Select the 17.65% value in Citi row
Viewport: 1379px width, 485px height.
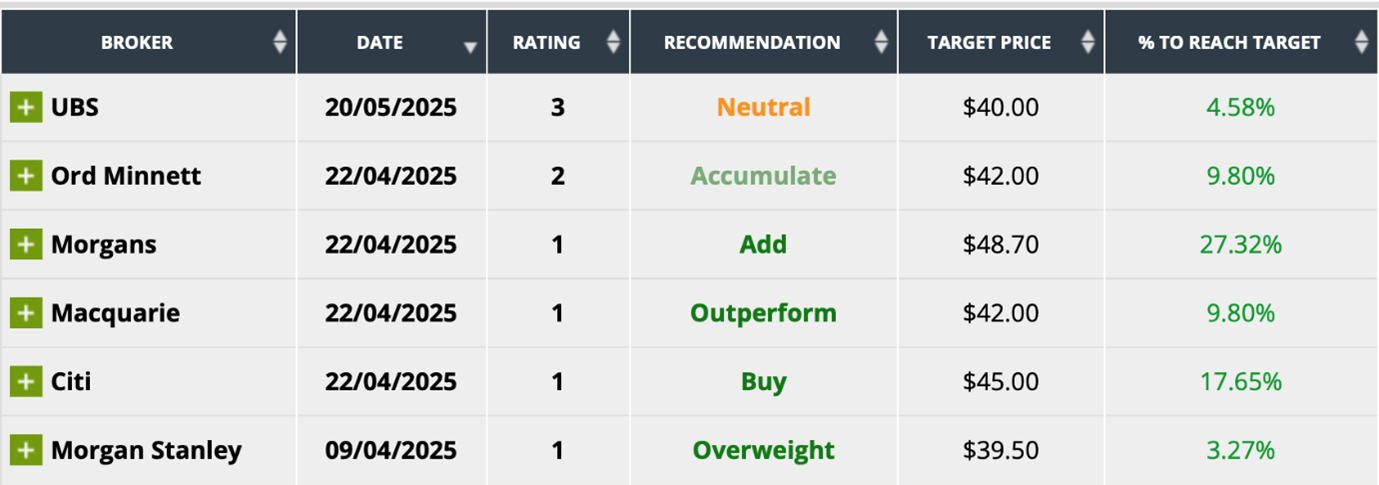tap(1240, 381)
